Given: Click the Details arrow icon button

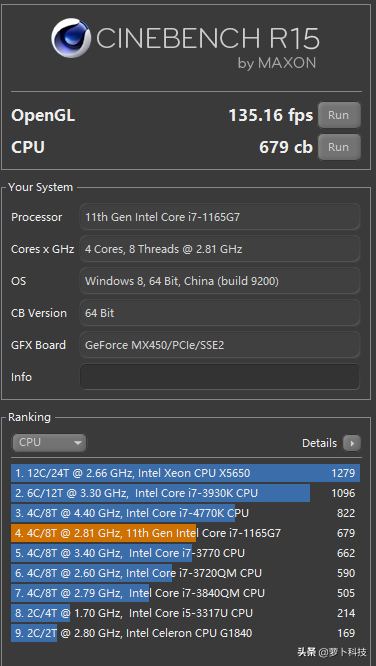Looking at the screenshot, I should coord(352,443).
